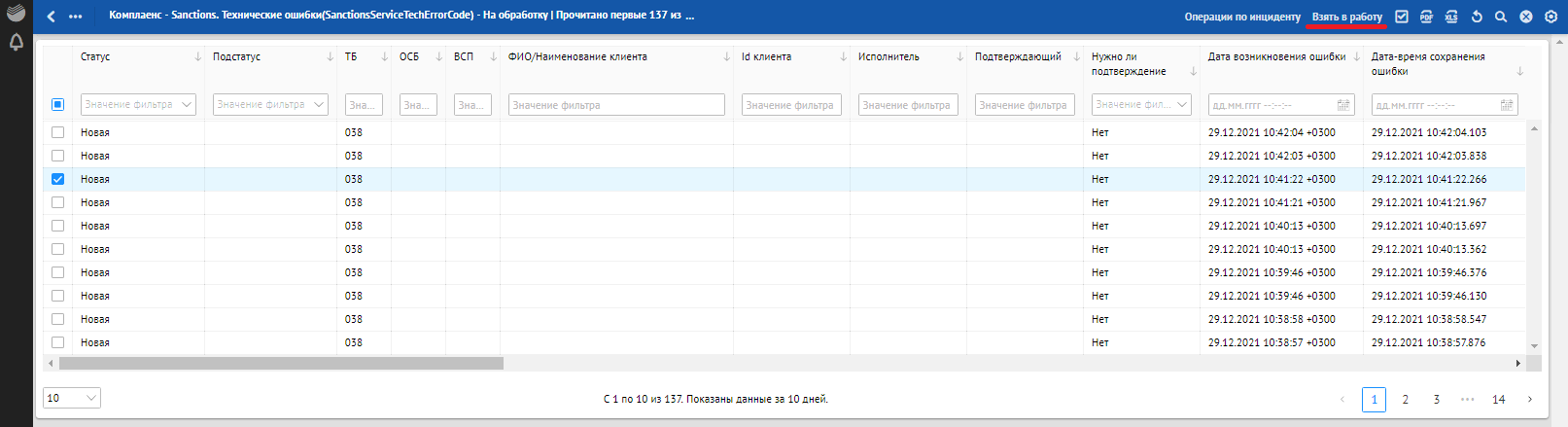Open the Операции по инциденту menu
This screenshot has width=1568, height=427.
(1241, 17)
